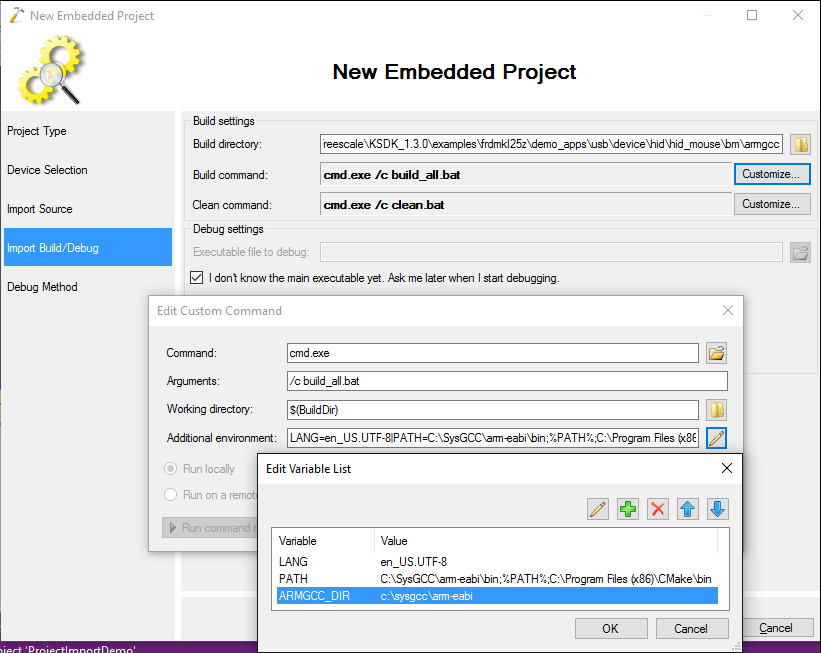Click the 'en_US.UTF-8' value cell
Viewport: 821px width, 653px height.
[x=414, y=562]
